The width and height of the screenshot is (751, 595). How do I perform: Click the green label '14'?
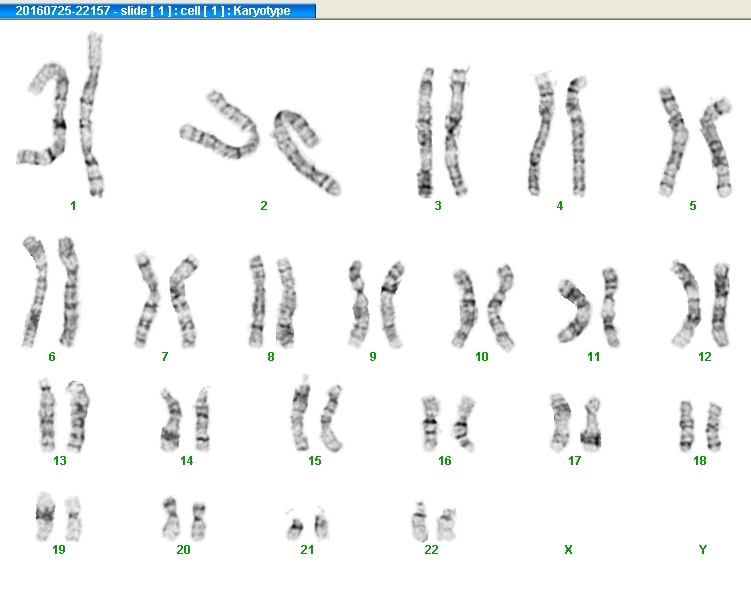186,461
